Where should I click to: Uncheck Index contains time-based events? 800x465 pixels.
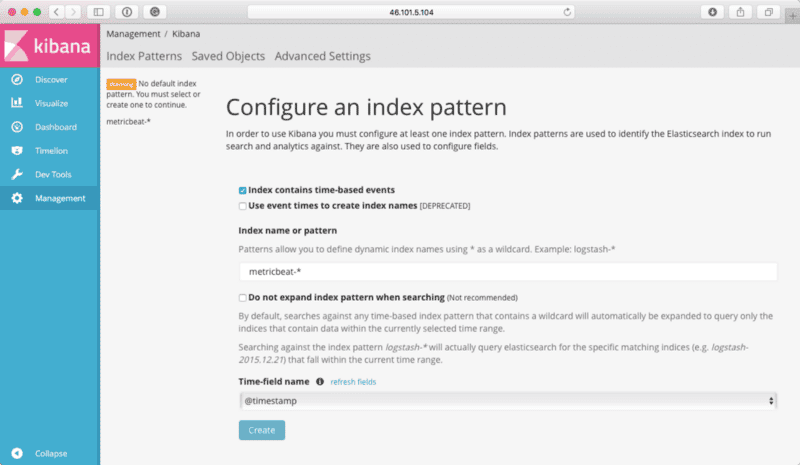click(243, 190)
